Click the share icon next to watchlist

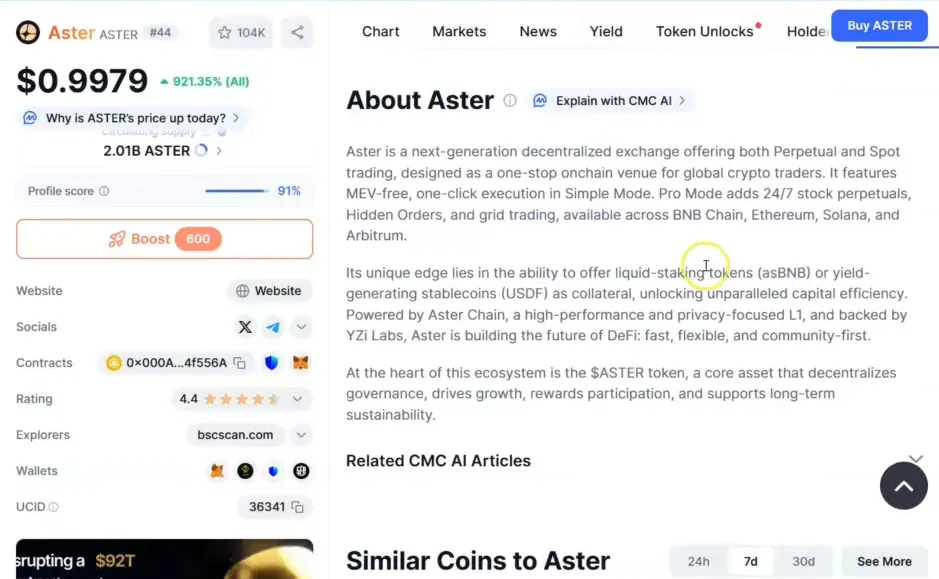pos(297,32)
